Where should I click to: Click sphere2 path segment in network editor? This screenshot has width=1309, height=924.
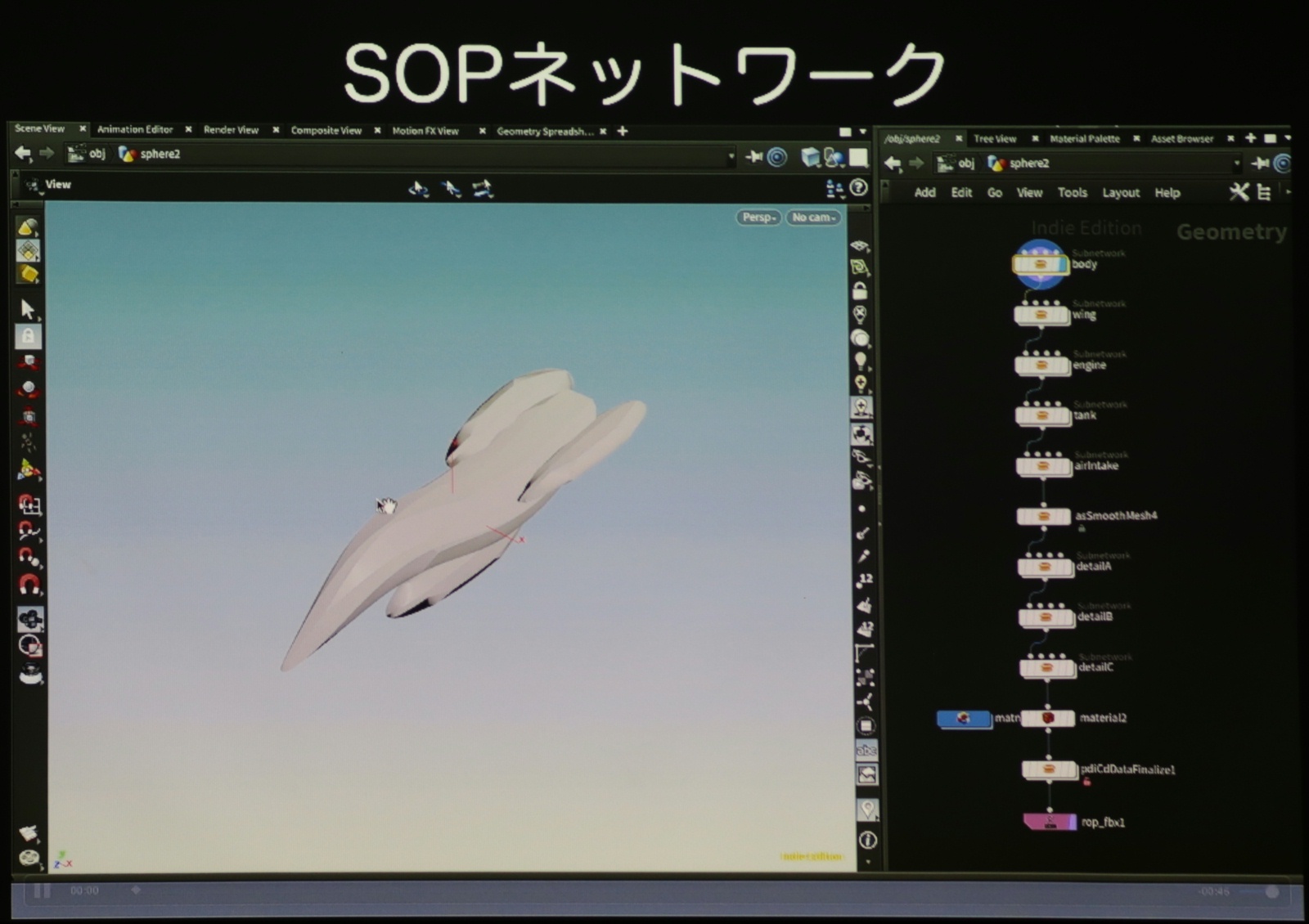[1019, 164]
